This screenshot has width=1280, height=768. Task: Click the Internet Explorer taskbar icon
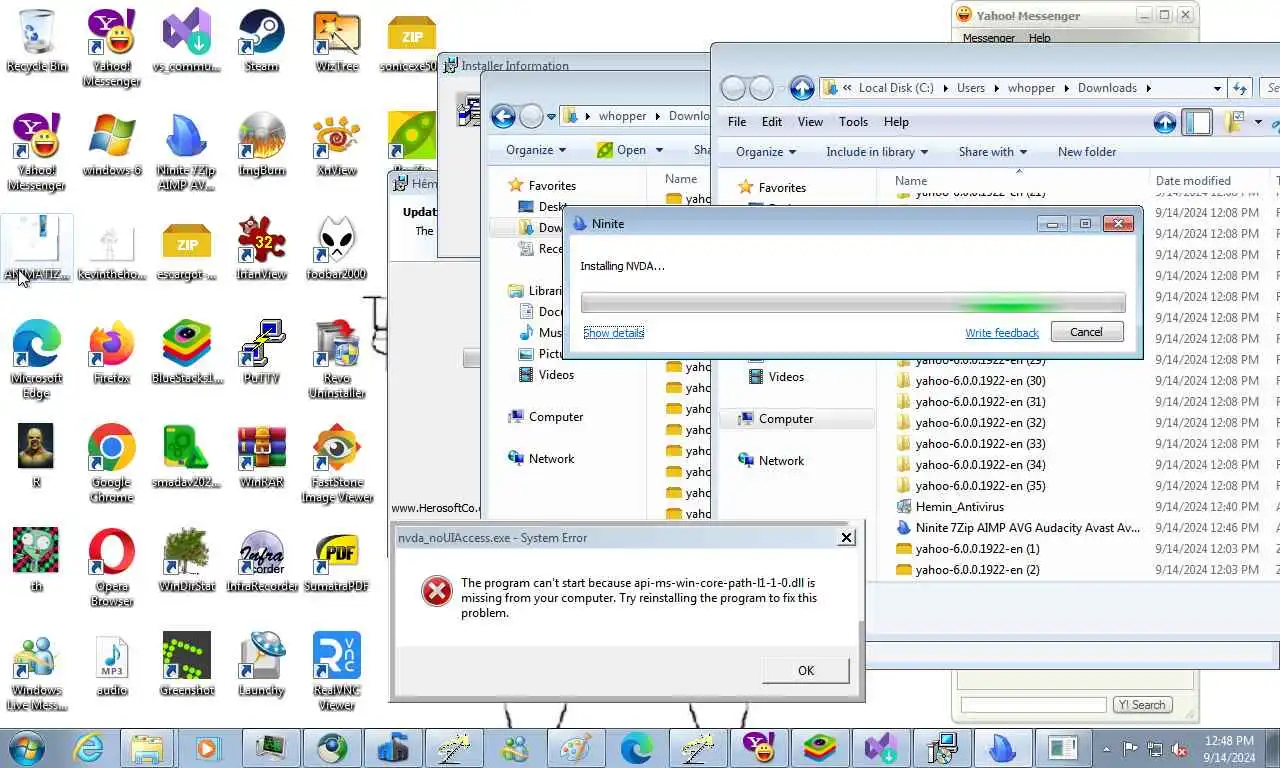[x=88, y=747]
